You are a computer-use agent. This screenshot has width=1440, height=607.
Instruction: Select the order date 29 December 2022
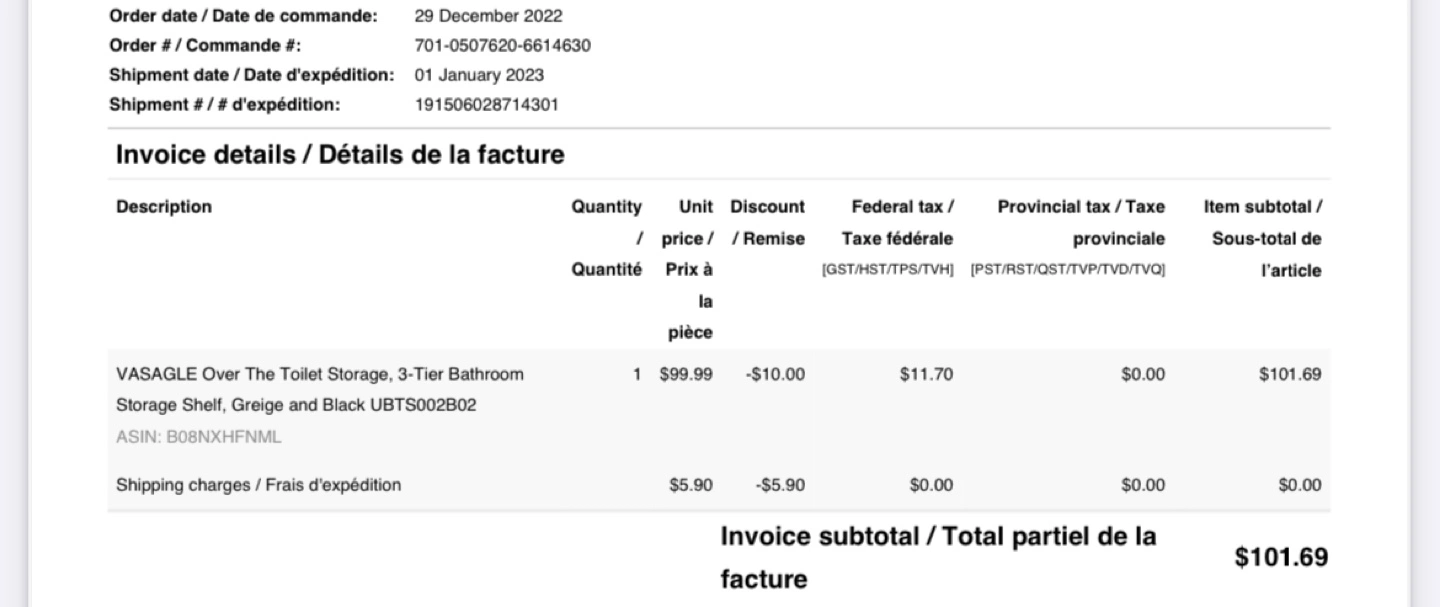coord(488,17)
